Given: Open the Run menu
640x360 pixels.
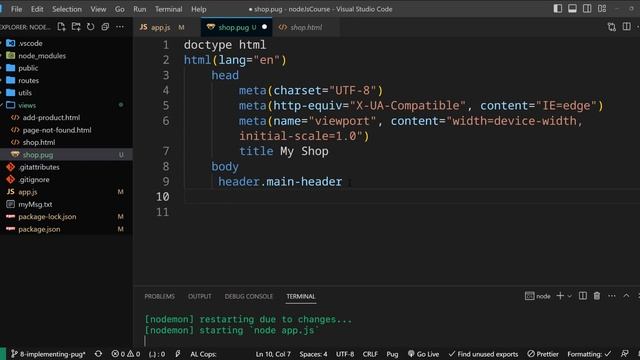Looking at the screenshot, I should 140,9.
